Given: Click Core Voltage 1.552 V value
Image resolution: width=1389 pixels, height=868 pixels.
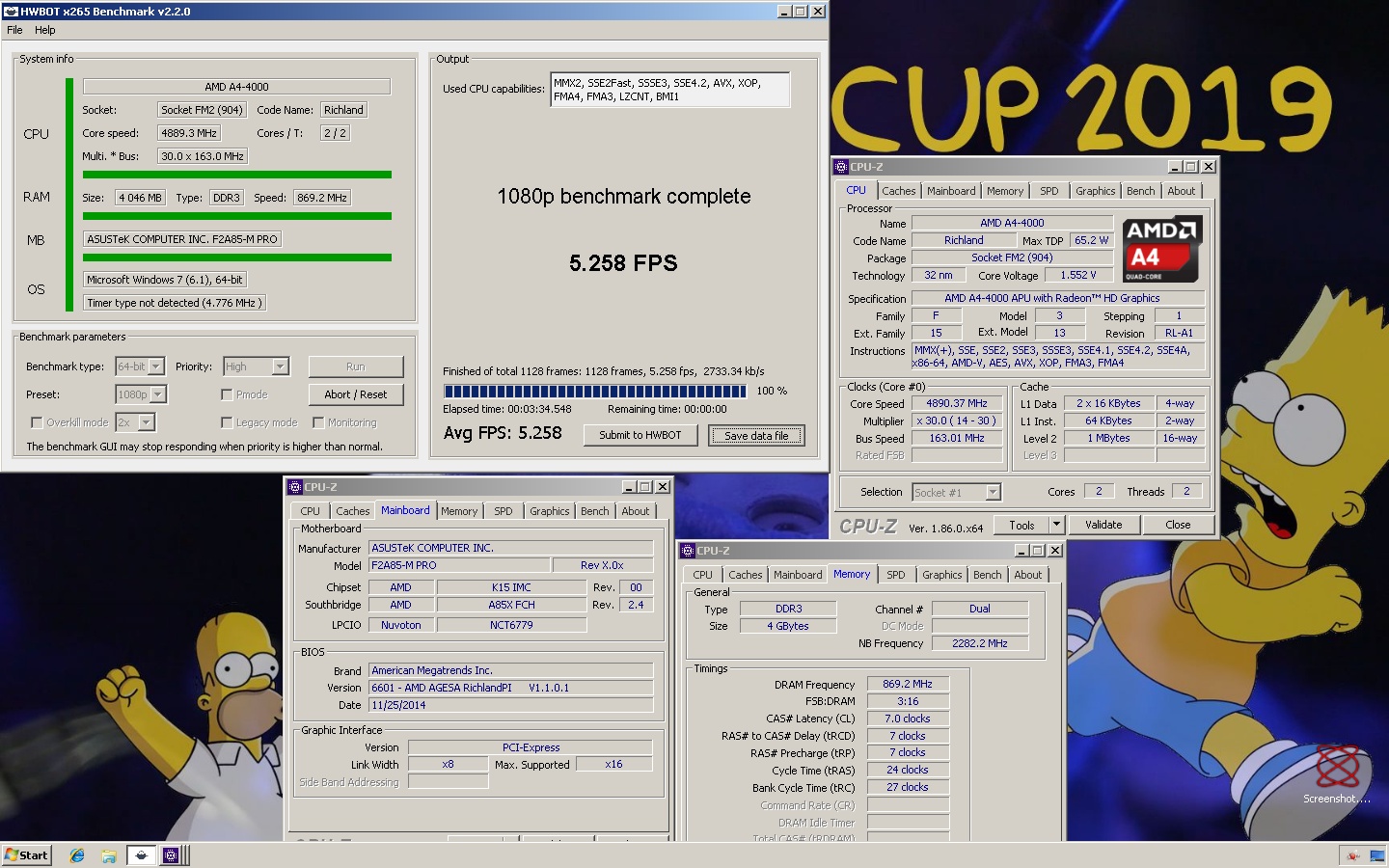Looking at the screenshot, I should (1078, 275).
